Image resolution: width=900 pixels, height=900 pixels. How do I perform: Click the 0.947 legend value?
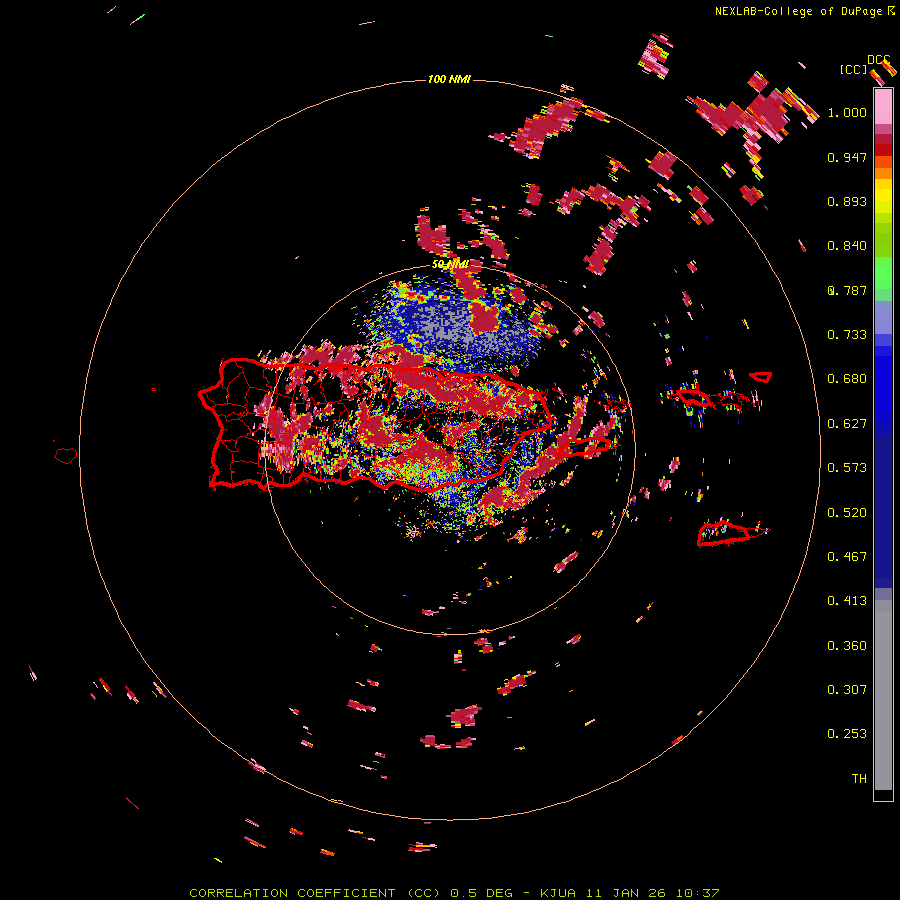click(x=847, y=157)
